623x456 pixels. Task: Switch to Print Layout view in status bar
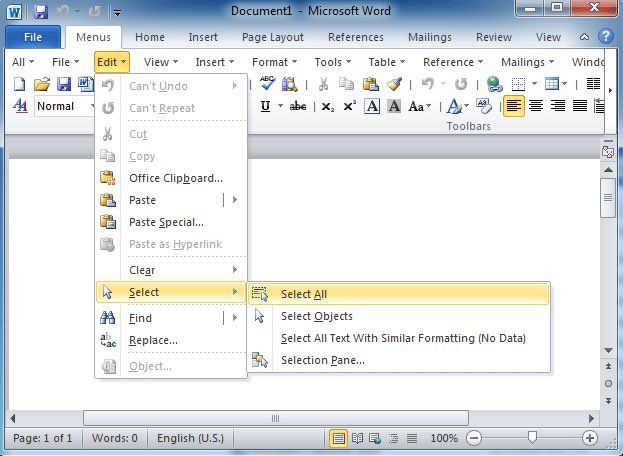(339, 438)
